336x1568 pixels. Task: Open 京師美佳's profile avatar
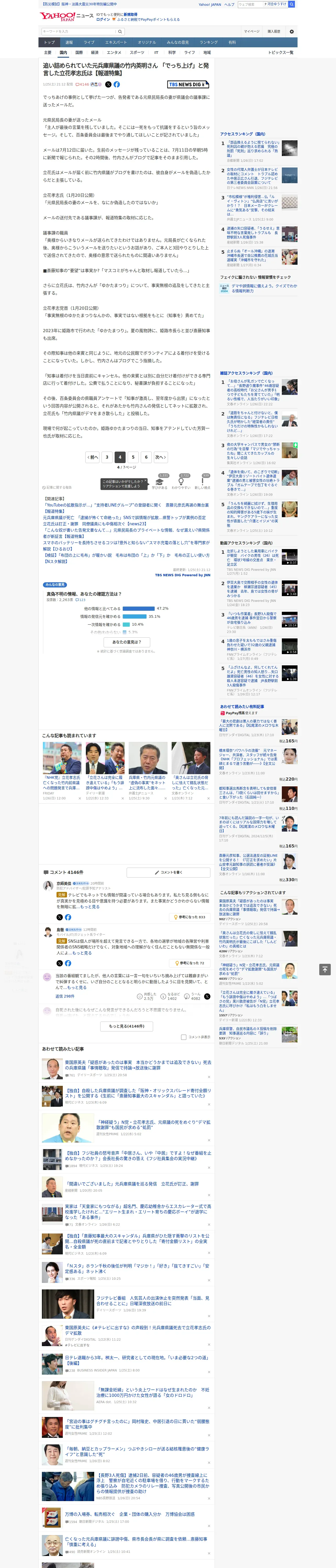pos(48,885)
